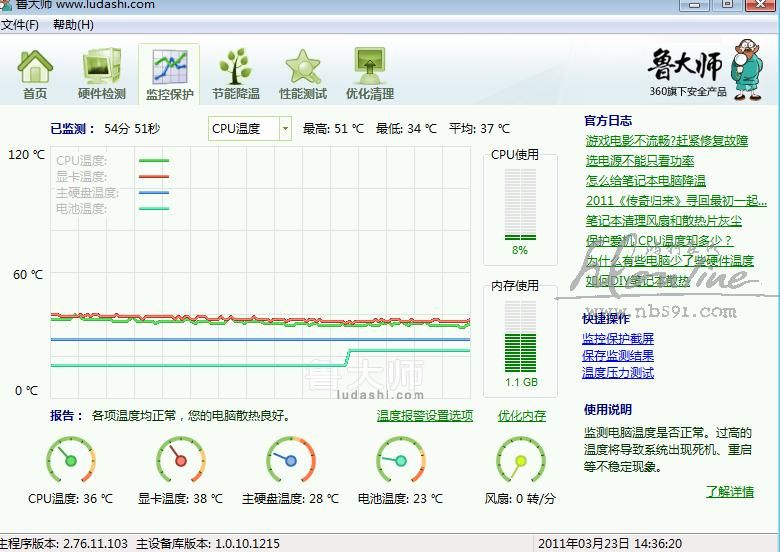
Task: Click the 显卡温度 gauge dial
Action: click(180, 461)
